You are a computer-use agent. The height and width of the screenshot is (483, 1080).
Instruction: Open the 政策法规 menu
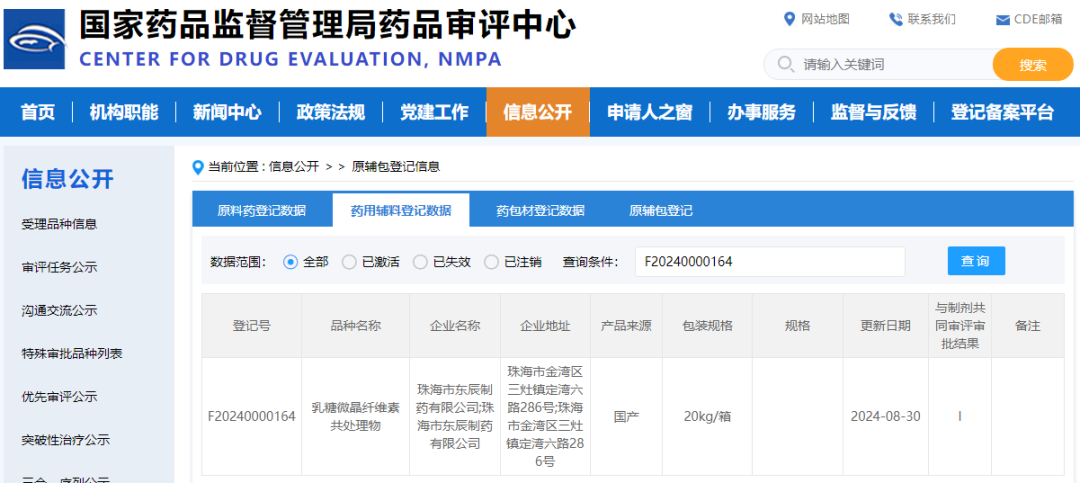331,112
